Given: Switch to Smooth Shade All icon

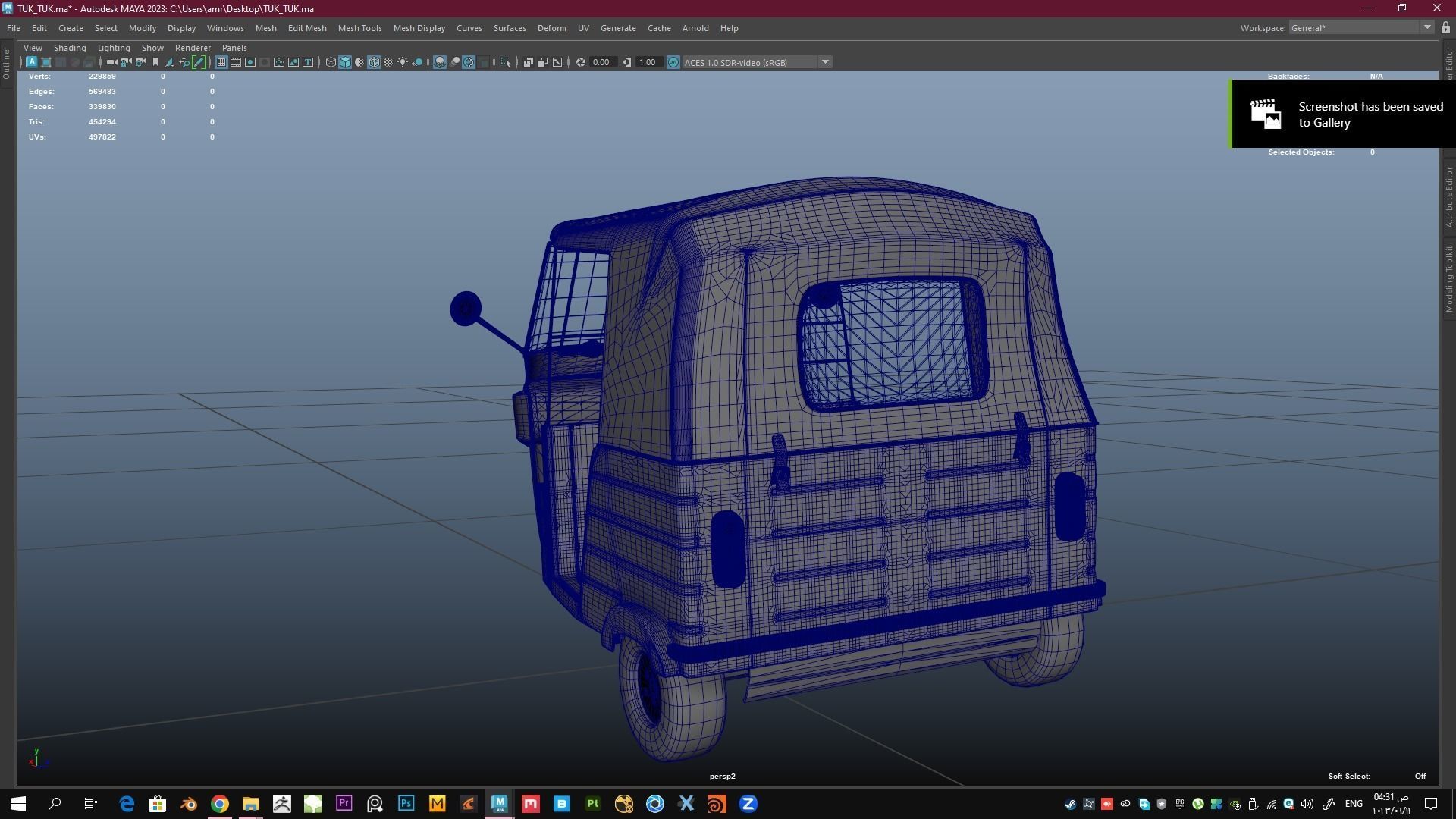Looking at the screenshot, I should click(x=345, y=62).
